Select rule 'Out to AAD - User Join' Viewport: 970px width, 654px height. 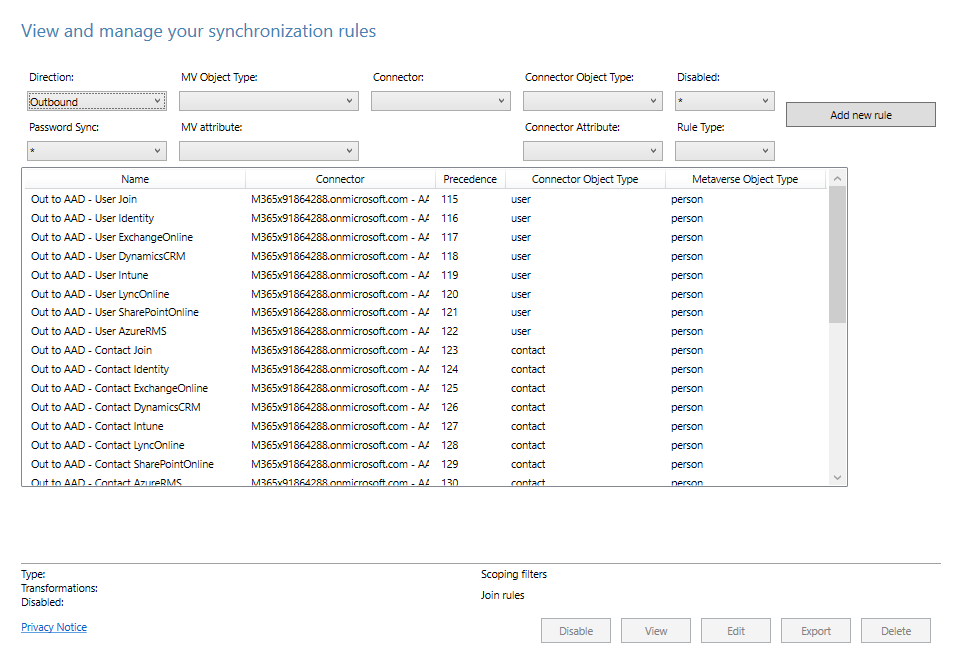425,199
